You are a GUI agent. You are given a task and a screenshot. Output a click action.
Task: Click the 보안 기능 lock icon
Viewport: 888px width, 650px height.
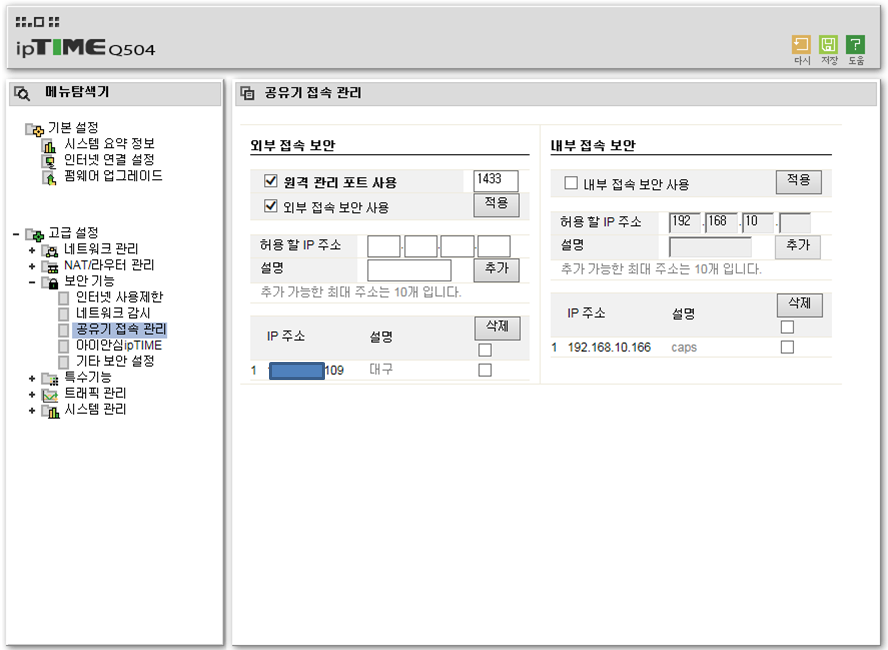pos(50,282)
